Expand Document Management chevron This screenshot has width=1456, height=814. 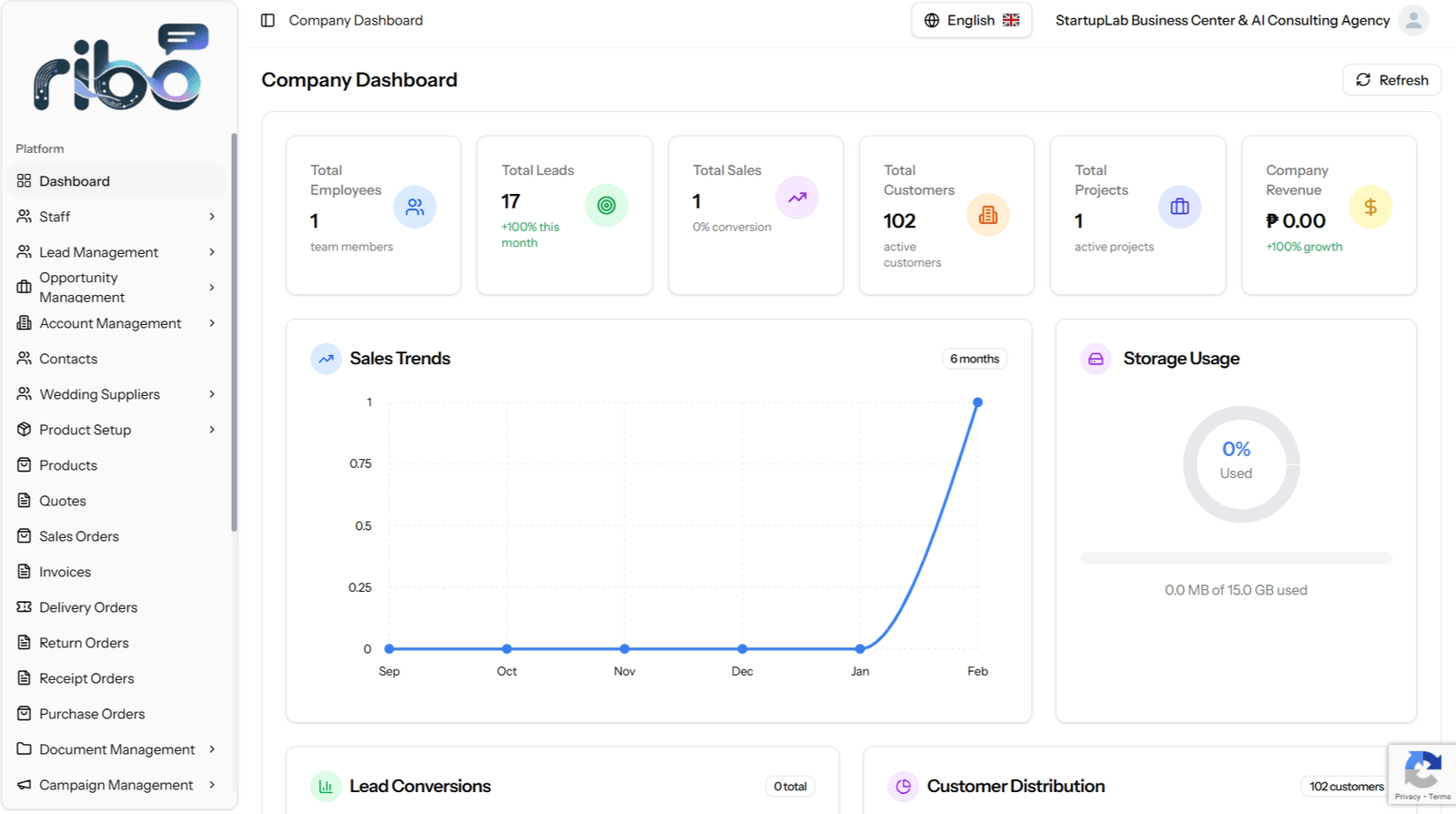212,749
